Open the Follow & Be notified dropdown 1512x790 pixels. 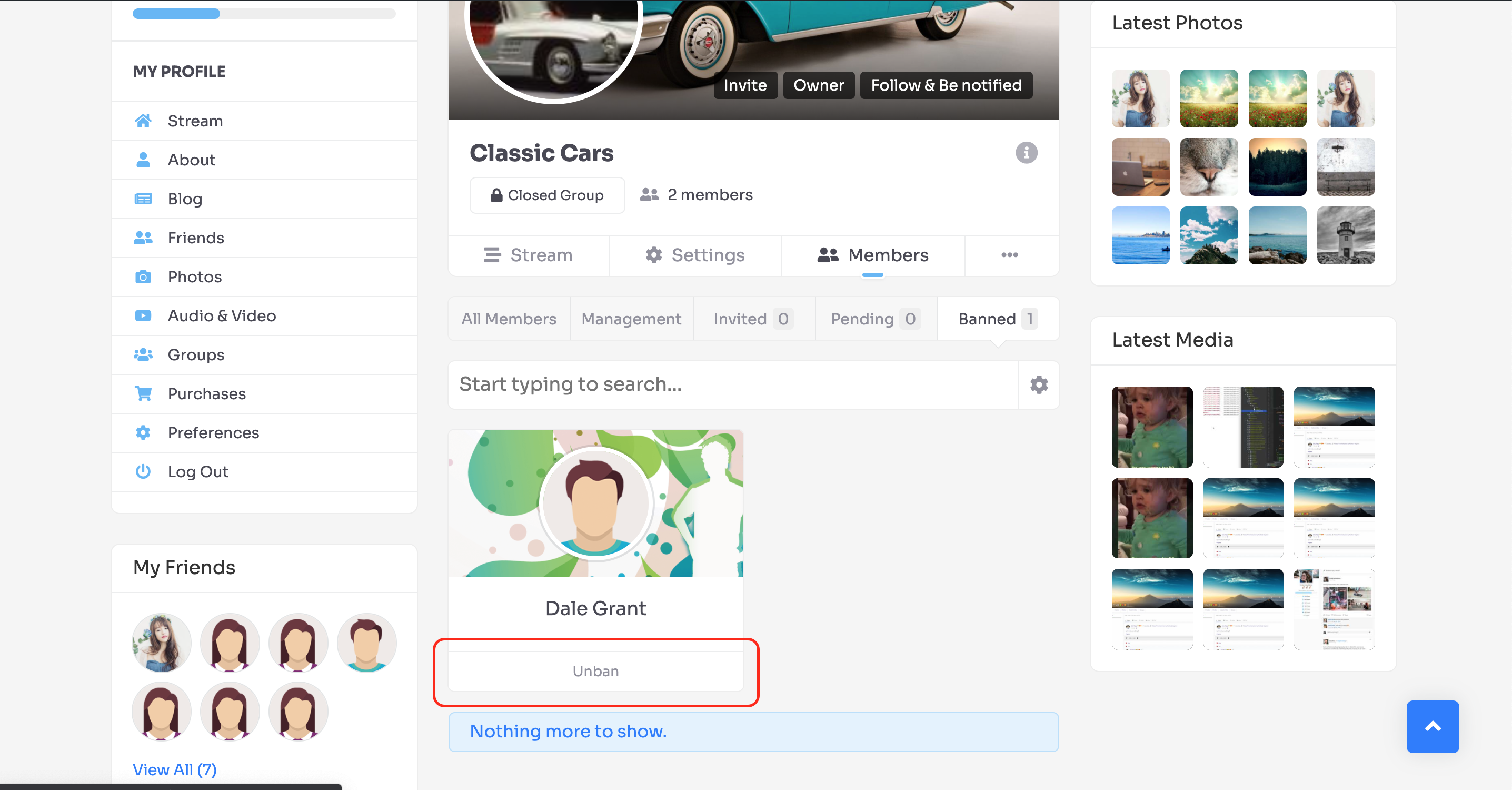(x=946, y=85)
